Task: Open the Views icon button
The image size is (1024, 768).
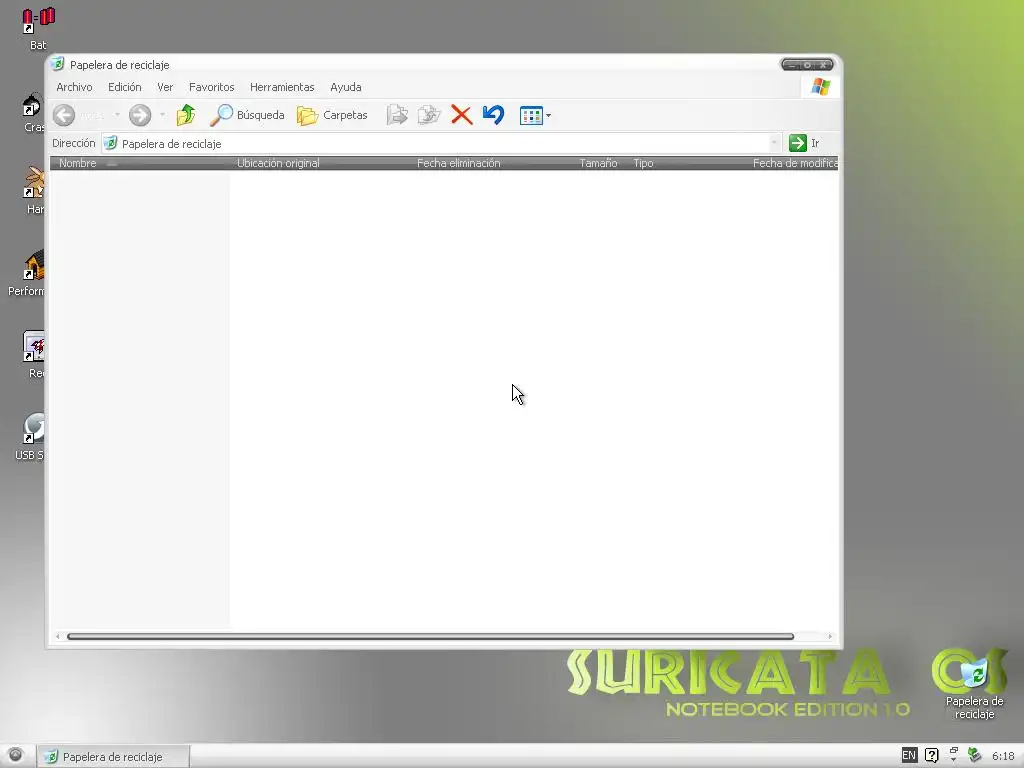Action: (531, 116)
